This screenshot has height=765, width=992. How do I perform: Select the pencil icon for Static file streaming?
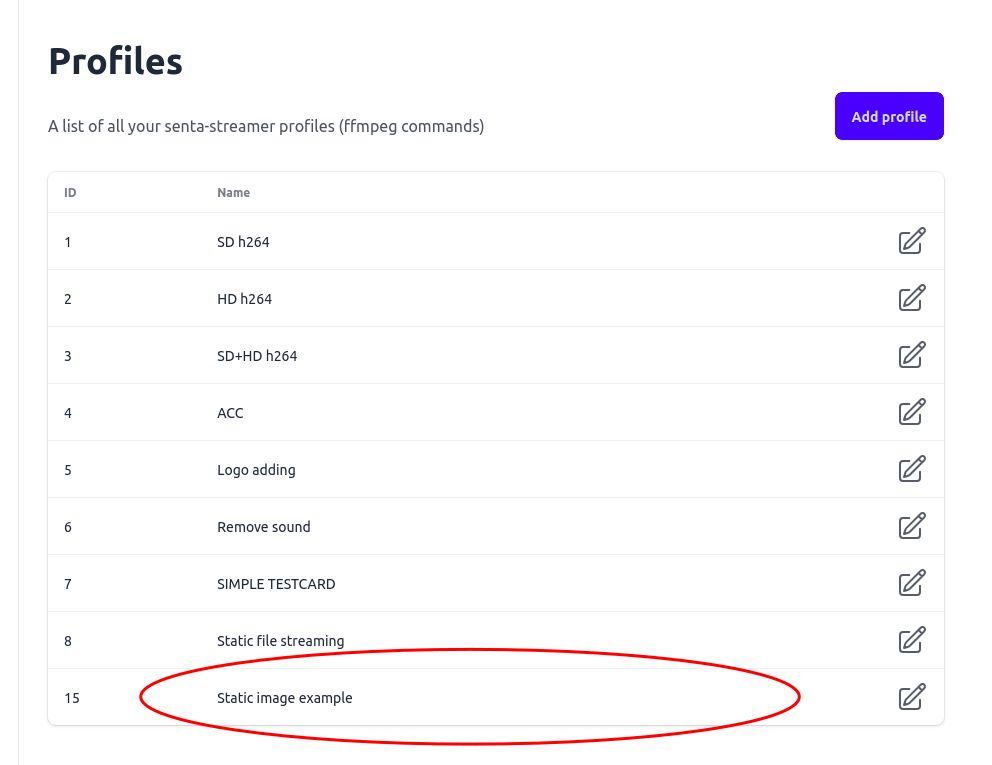point(911,640)
